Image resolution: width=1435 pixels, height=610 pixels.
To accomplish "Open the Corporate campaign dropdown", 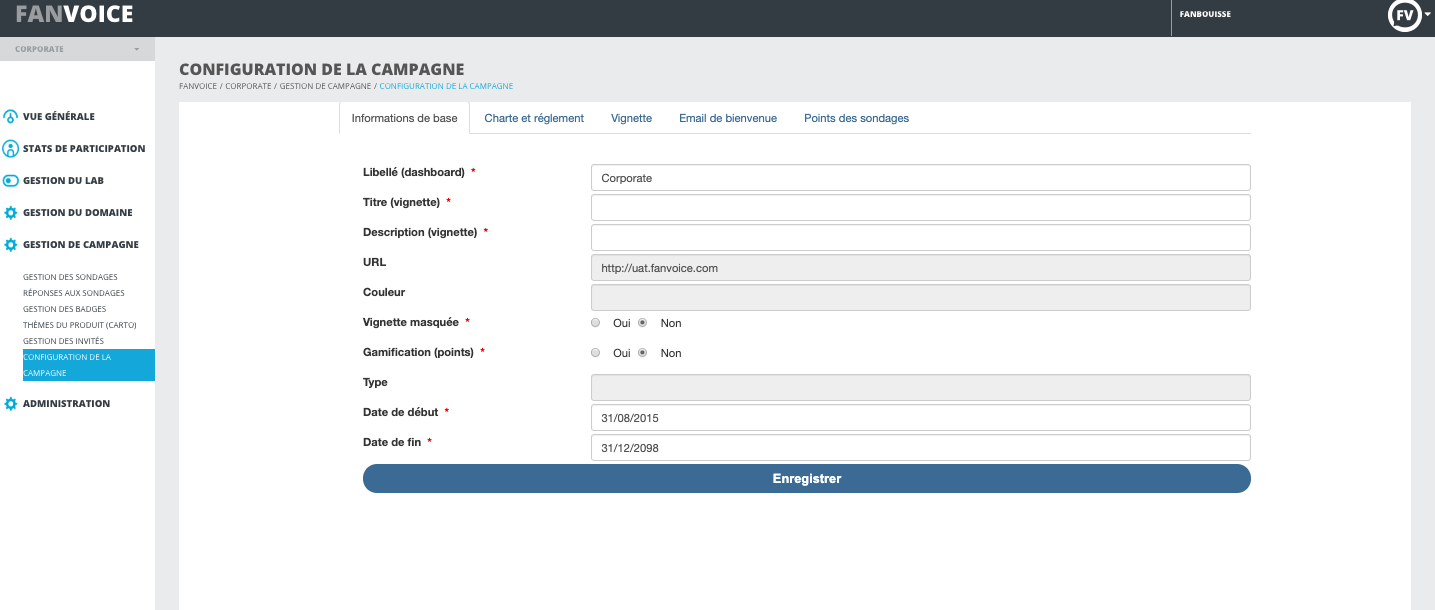I will [77, 49].
